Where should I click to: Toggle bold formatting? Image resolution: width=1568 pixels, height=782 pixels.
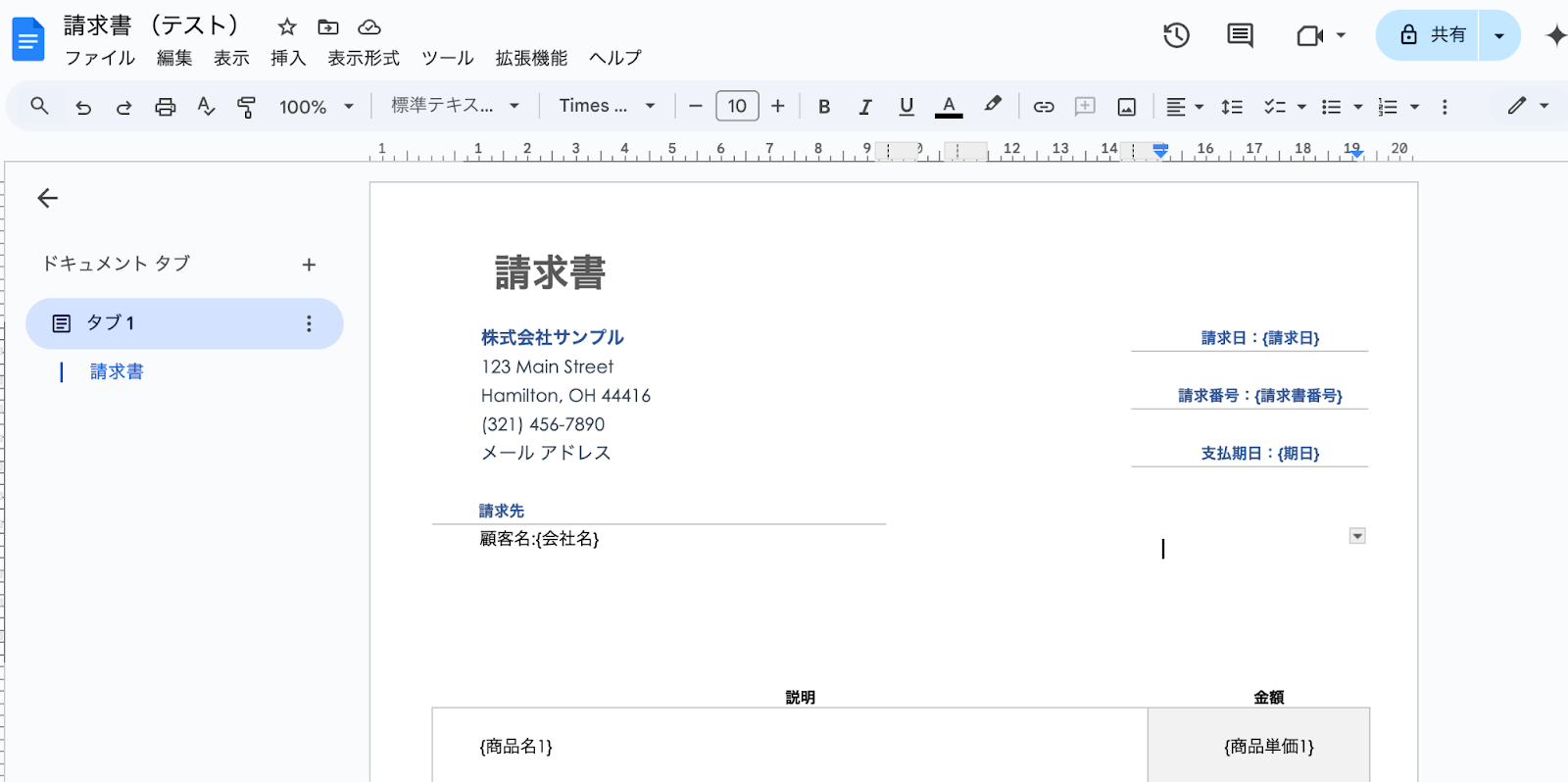(824, 107)
